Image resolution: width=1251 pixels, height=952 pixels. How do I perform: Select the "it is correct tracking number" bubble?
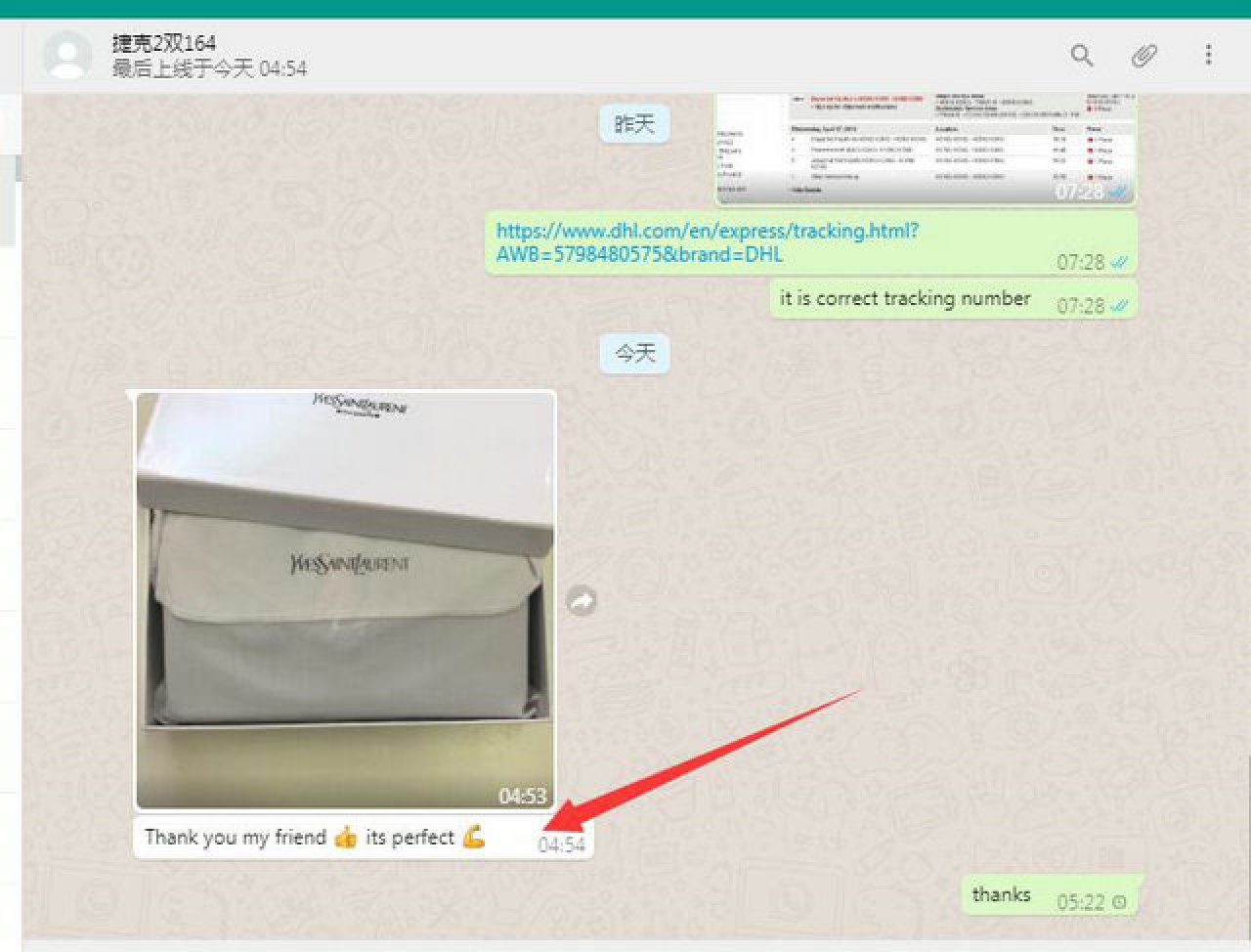[x=904, y=299]
